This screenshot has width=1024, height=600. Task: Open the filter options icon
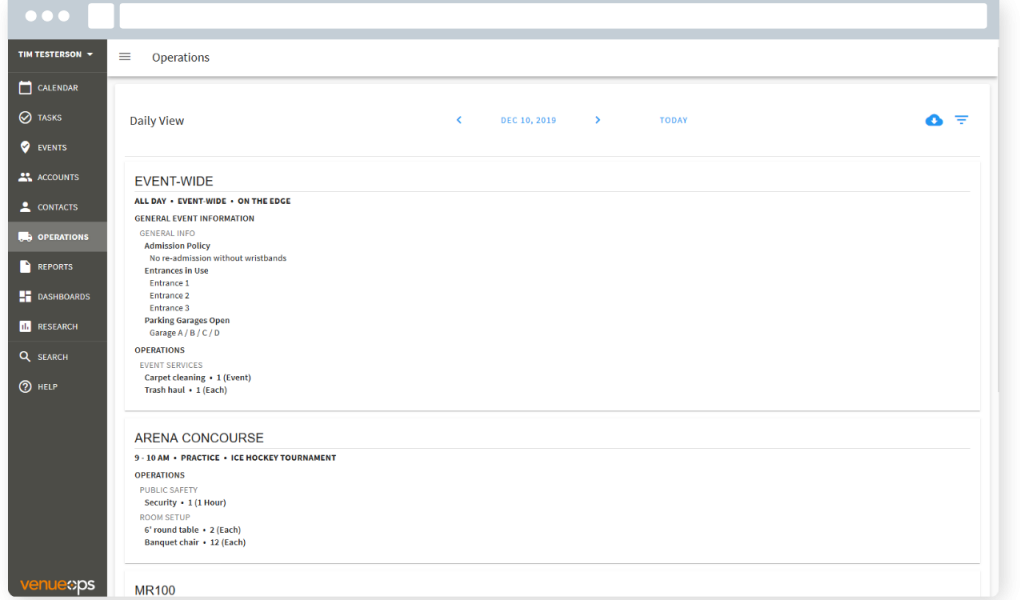pyautogui.click(x=961, y=120)
